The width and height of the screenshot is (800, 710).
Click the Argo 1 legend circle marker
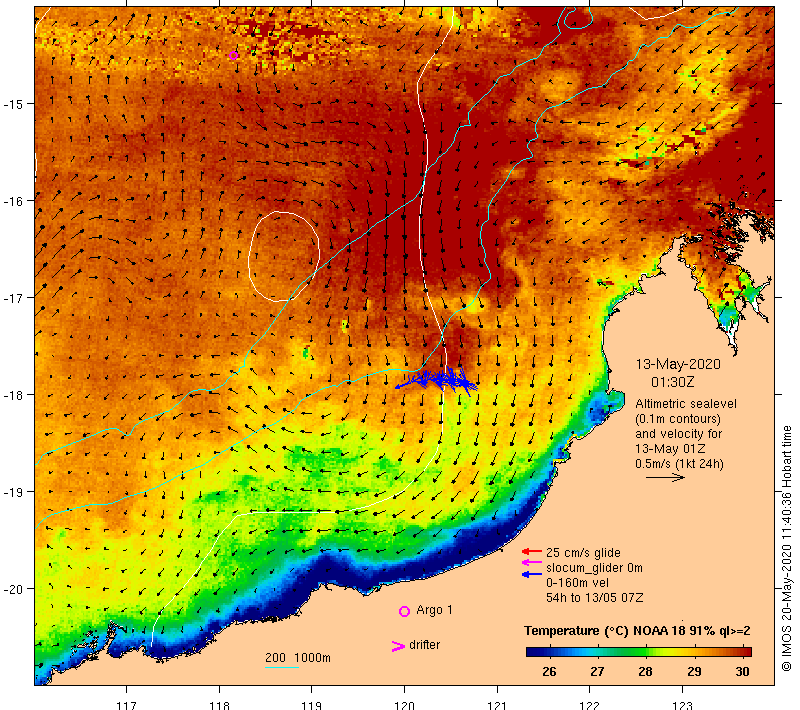click(x=404, y=611)
